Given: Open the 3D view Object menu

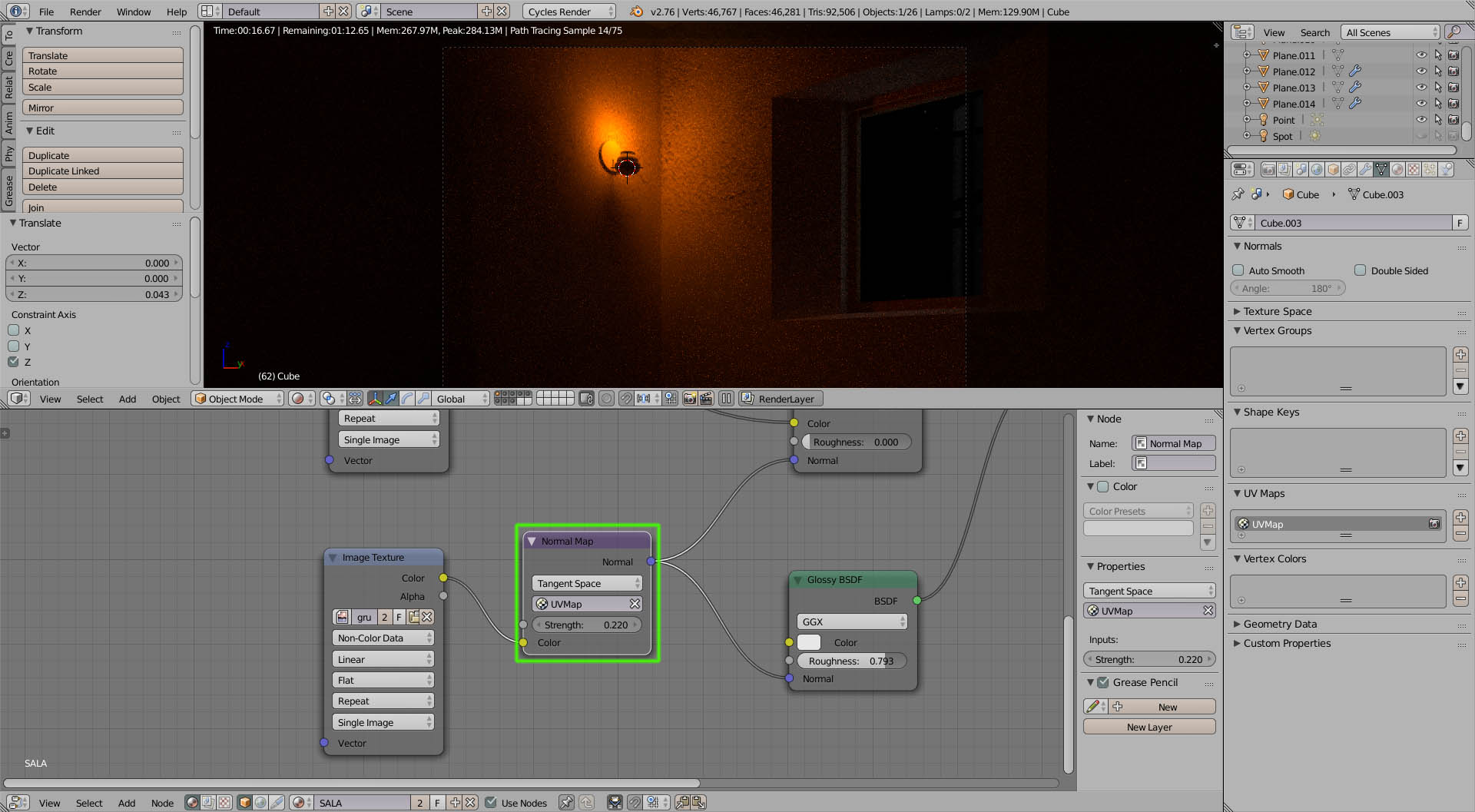Looking at the screenshot, I should point(166,399).
